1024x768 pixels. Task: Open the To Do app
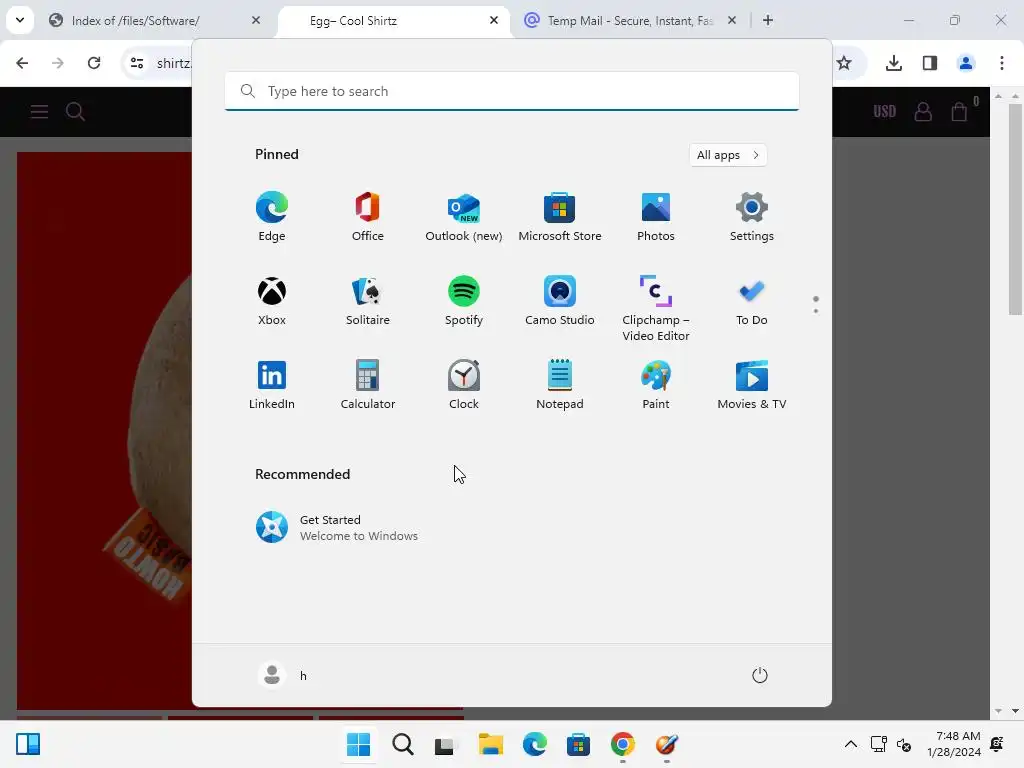pyautogui.click(x=752, y=301)
